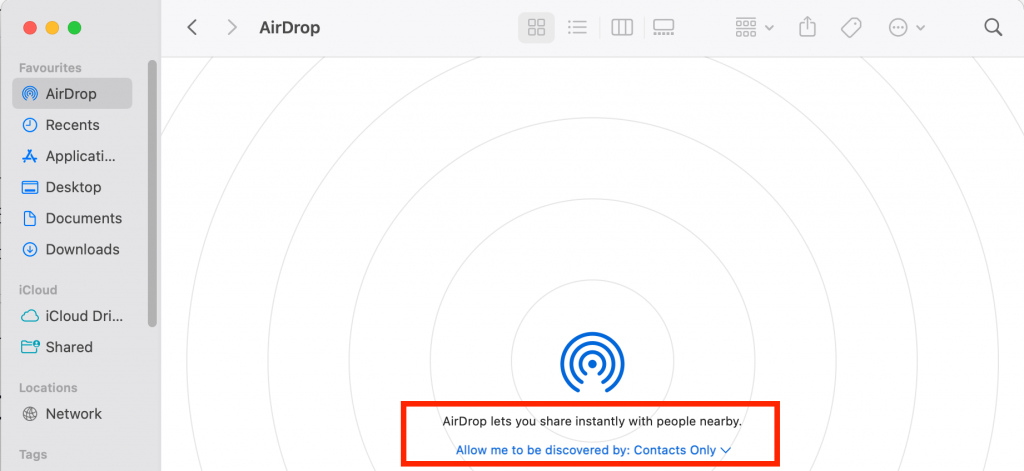
Task: Open Downloads in the sidebar
Action: 72,250
